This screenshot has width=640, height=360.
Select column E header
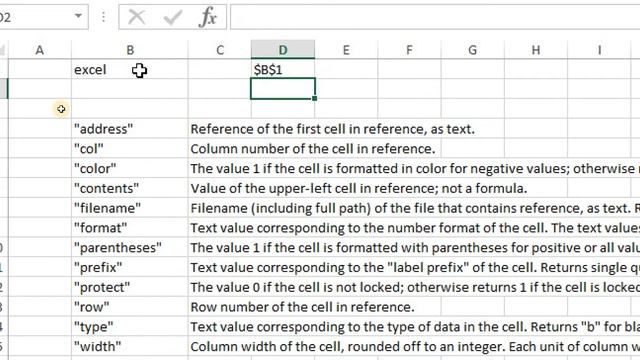(x=346, y=50)
